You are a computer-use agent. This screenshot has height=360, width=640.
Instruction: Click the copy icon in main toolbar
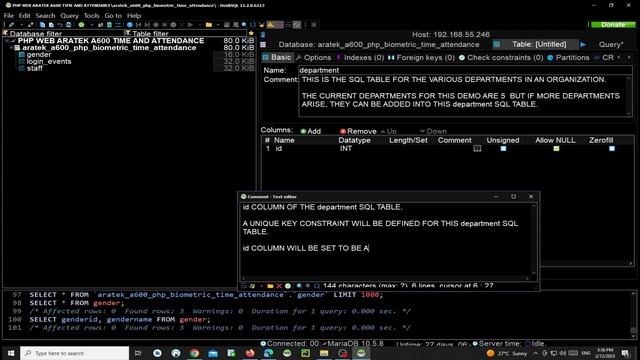42,25
